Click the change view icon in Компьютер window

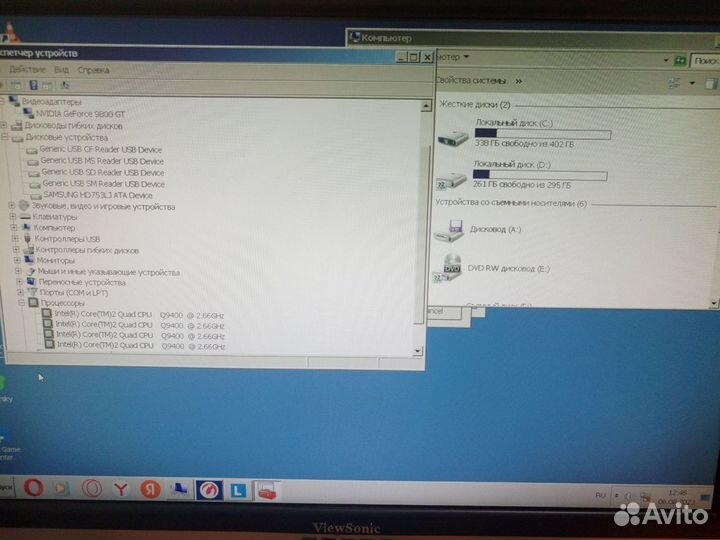tap(674, 83)
